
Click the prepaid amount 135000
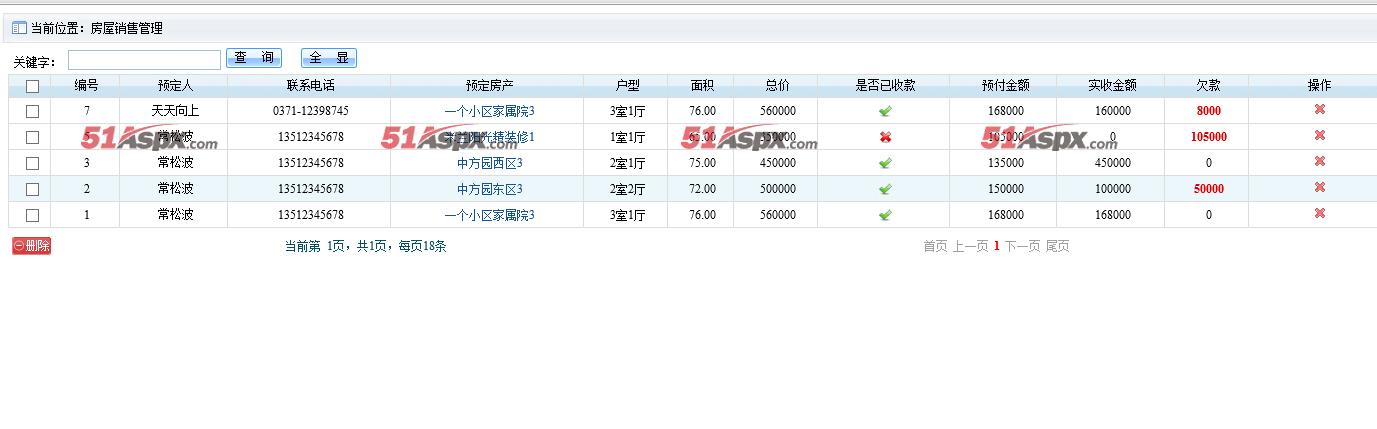[1005, 163]
